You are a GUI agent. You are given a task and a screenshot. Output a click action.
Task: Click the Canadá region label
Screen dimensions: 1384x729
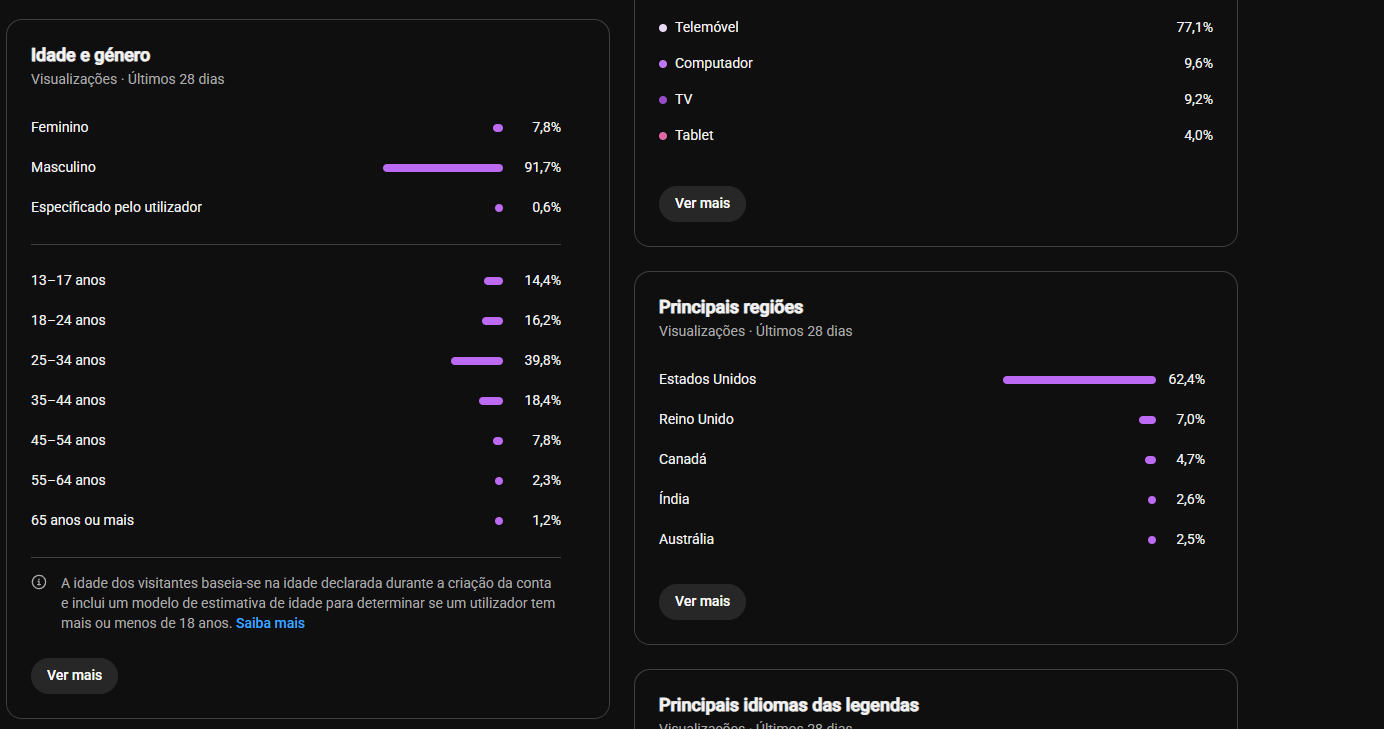pyautogui.click(x=683, y=459)
